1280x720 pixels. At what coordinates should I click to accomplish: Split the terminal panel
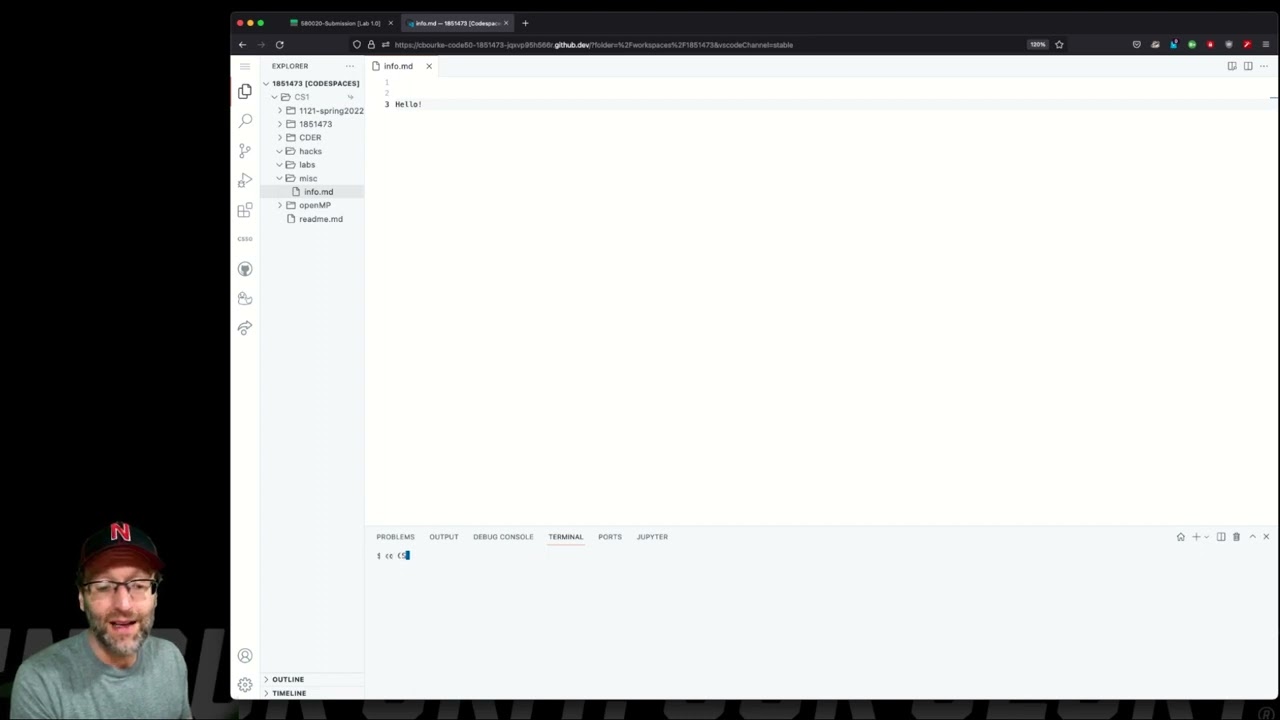coord(1221,537)
